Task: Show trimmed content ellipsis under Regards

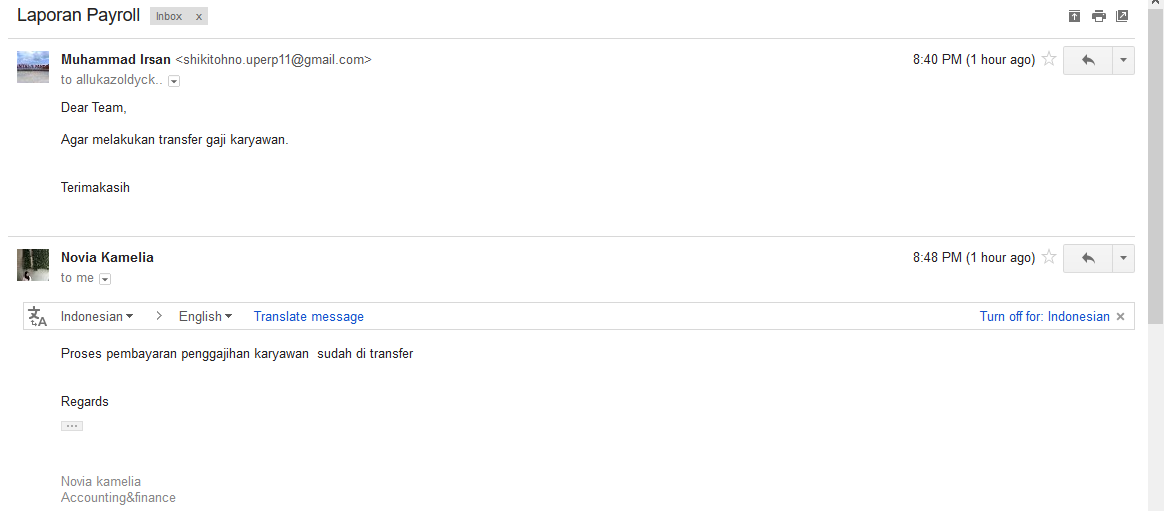Action: 71,426
